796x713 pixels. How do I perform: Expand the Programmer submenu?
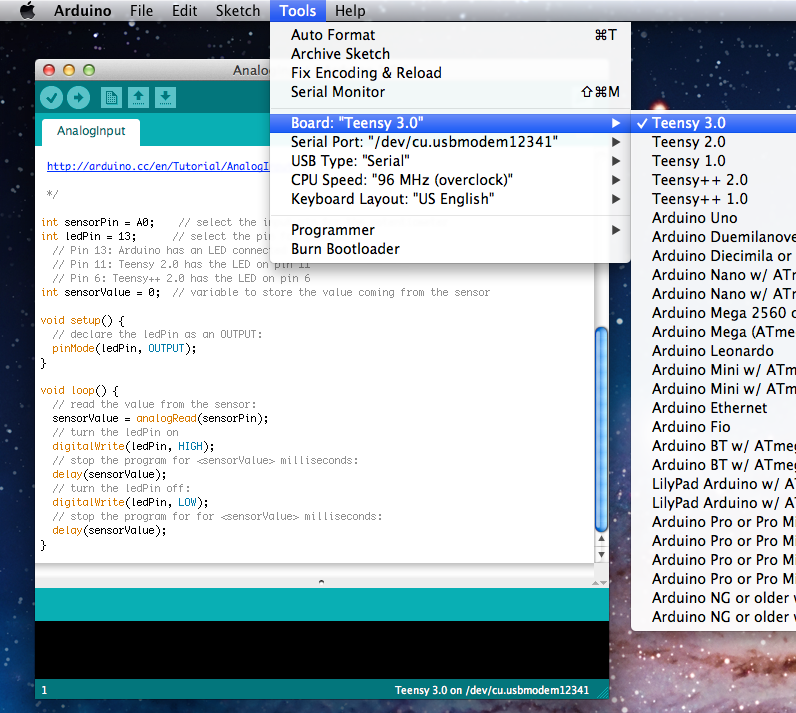point(450,230)
